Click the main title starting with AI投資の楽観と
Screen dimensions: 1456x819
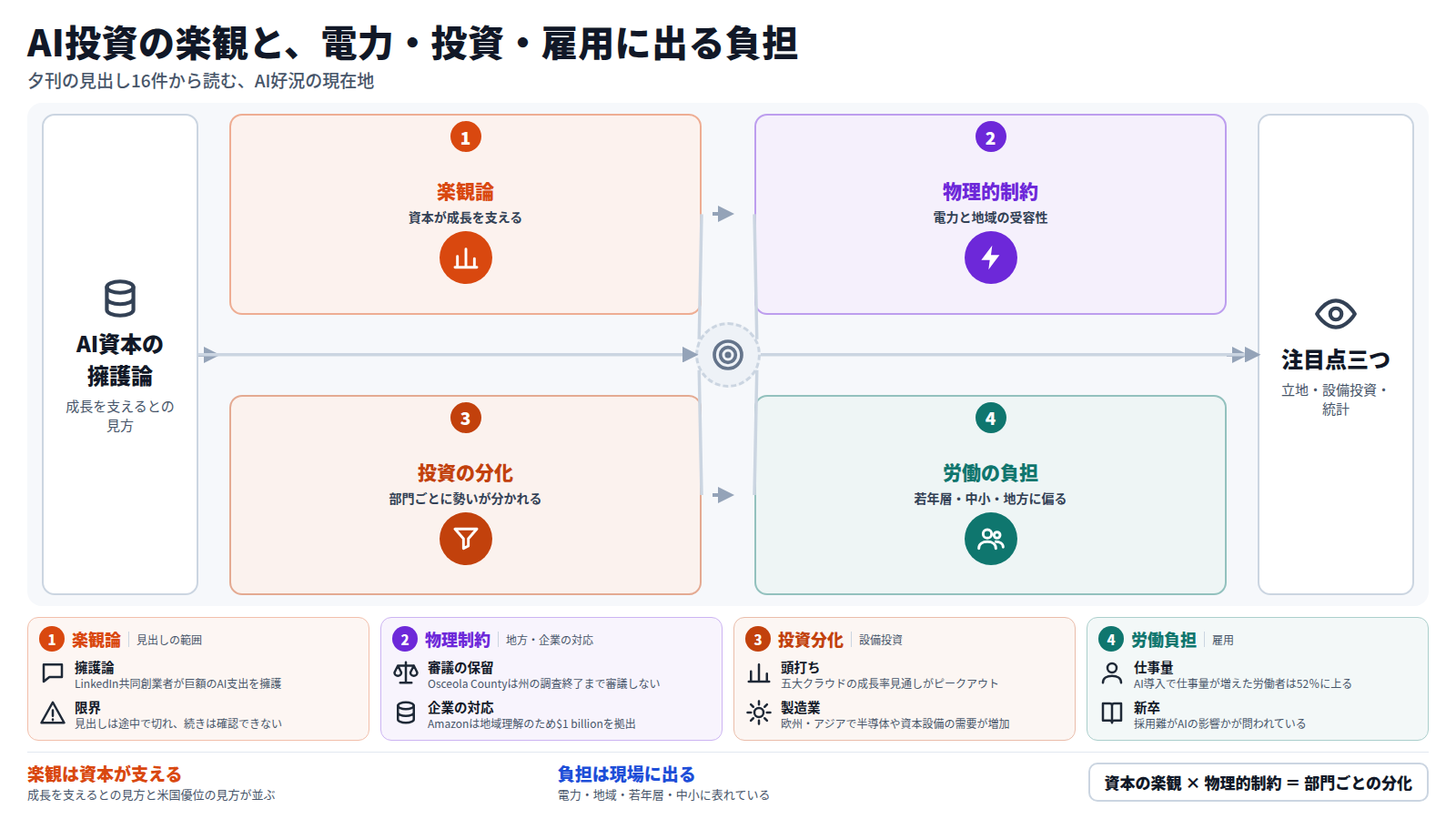(412, 43)
